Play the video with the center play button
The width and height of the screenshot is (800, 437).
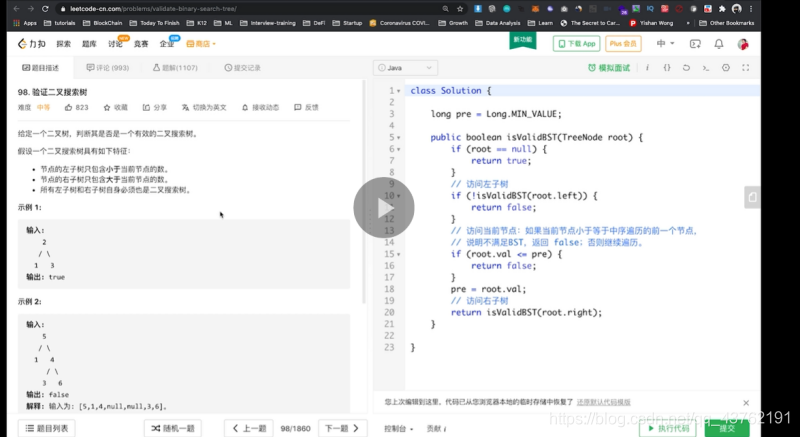pyautogui.click(x=384, y=207)
